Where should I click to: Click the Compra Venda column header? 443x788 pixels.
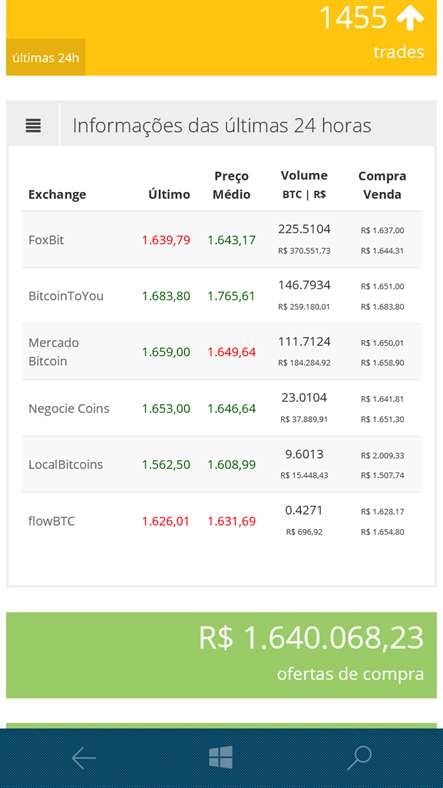pos(382,185)
